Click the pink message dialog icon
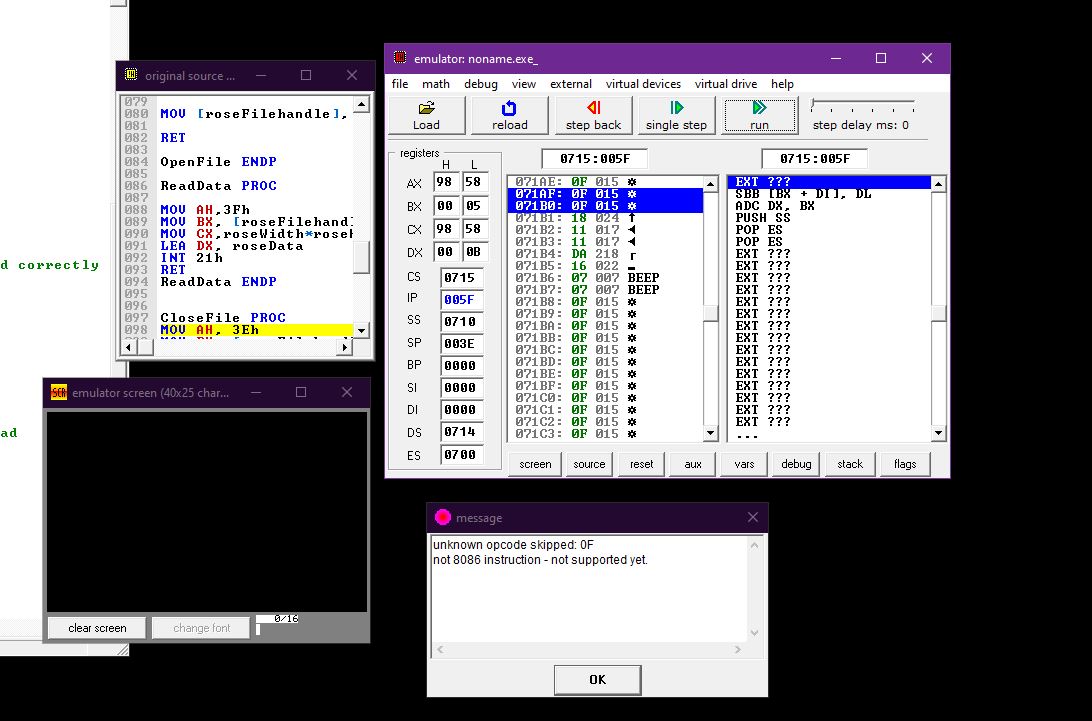 click(x=442, y=517)
